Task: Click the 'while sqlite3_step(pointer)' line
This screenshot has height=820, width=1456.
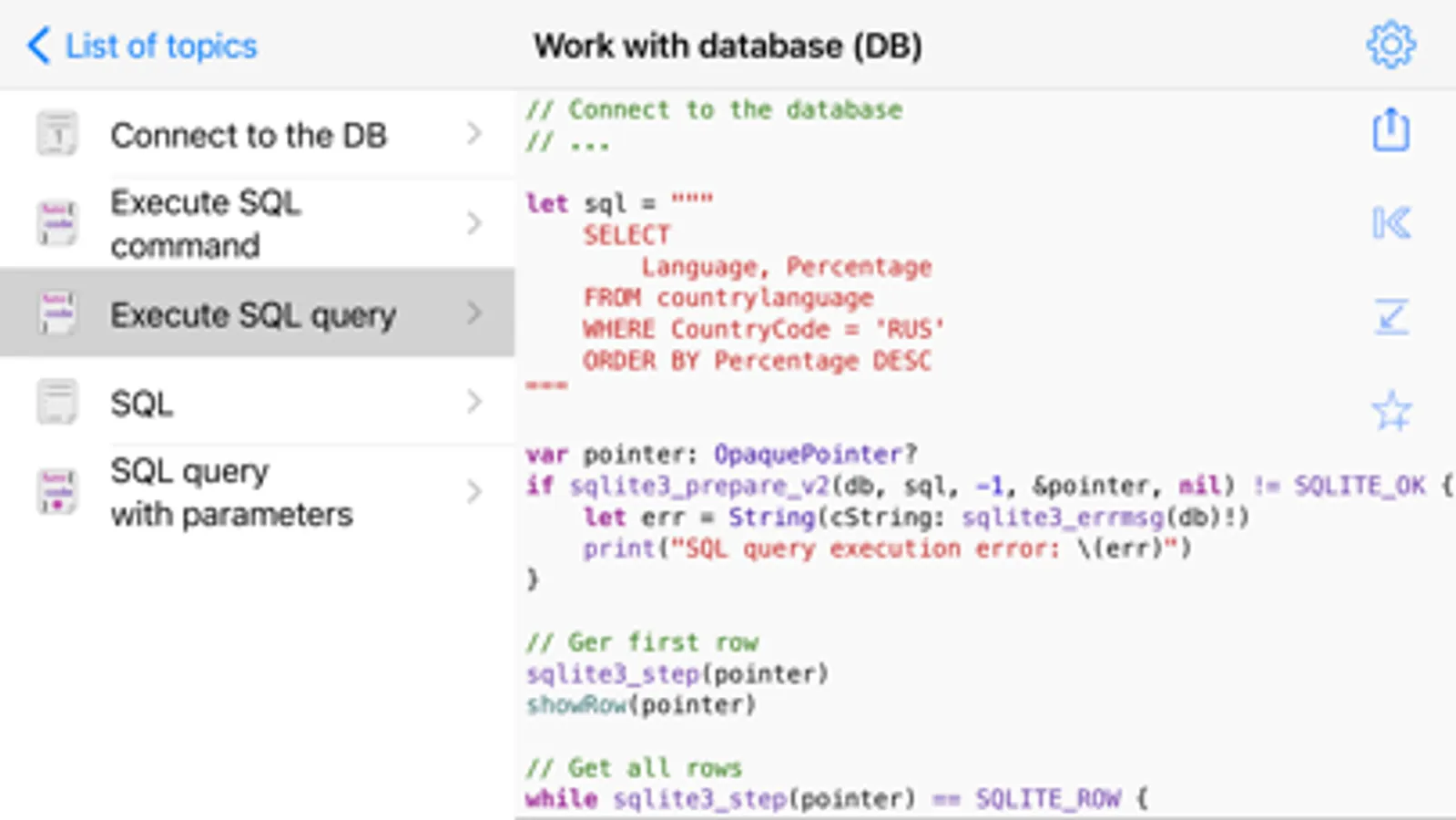Action: 837,799
